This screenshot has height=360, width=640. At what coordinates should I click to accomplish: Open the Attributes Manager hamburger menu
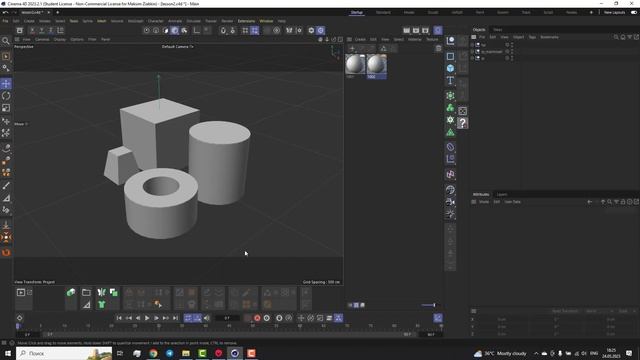pos(473,202)
